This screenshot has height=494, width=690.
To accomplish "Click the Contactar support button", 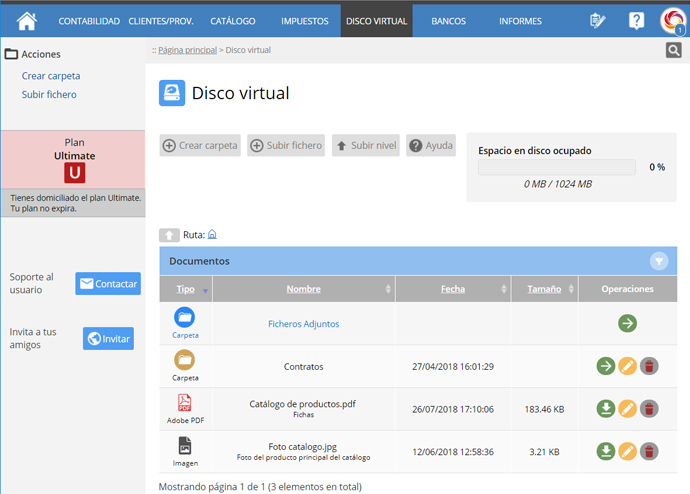I will point(108,284).
